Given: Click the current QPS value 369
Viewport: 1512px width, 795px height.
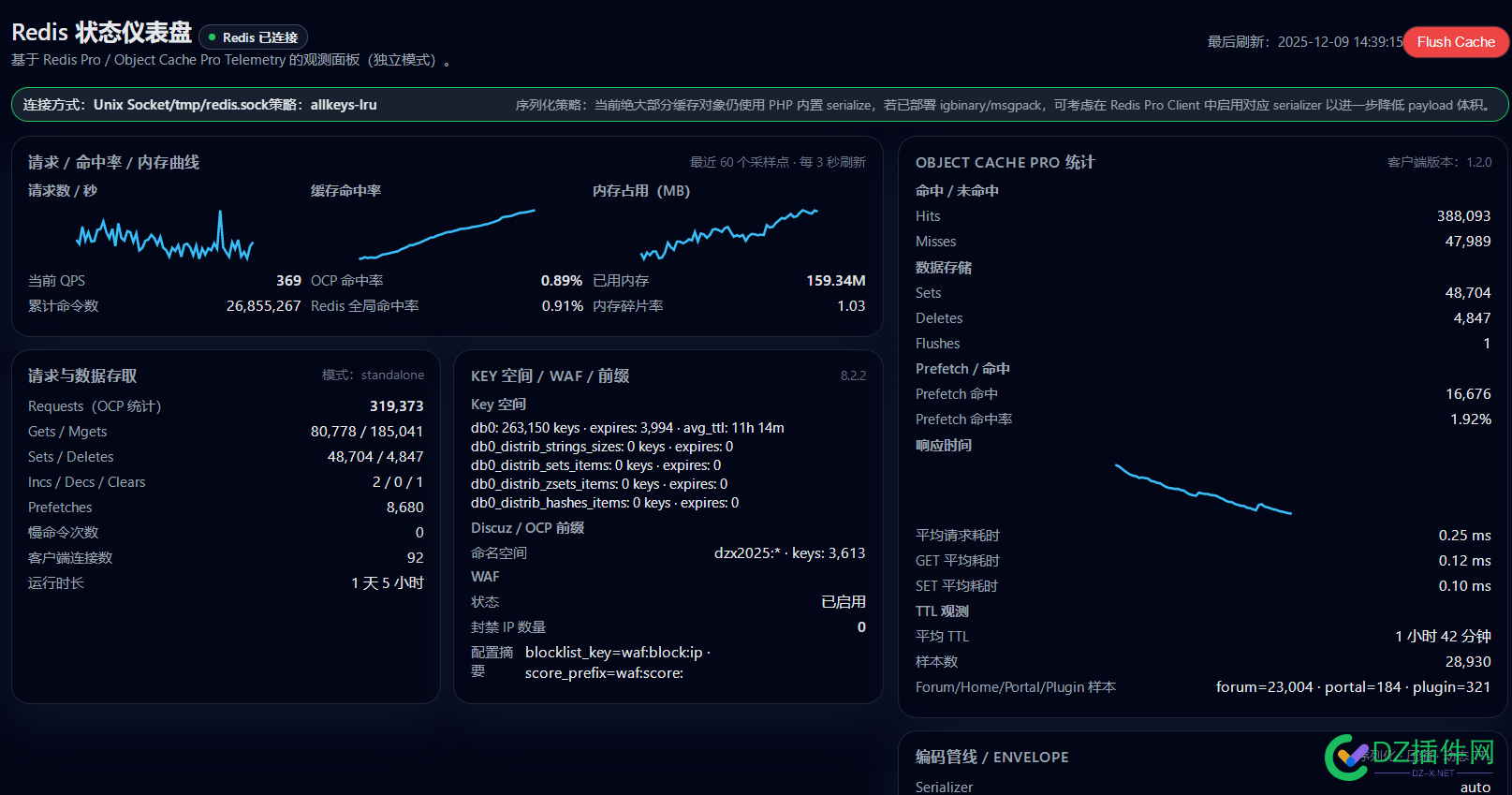Looking at the screenshot, I should click(x=288, y=281).
